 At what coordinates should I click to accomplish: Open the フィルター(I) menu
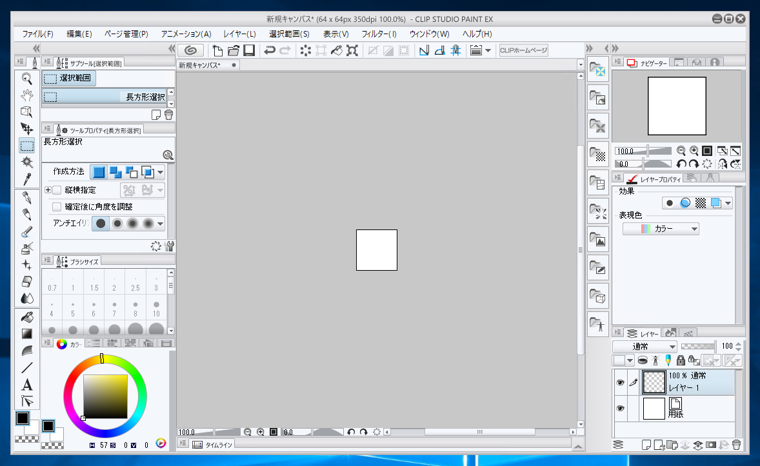coord(379,34)
